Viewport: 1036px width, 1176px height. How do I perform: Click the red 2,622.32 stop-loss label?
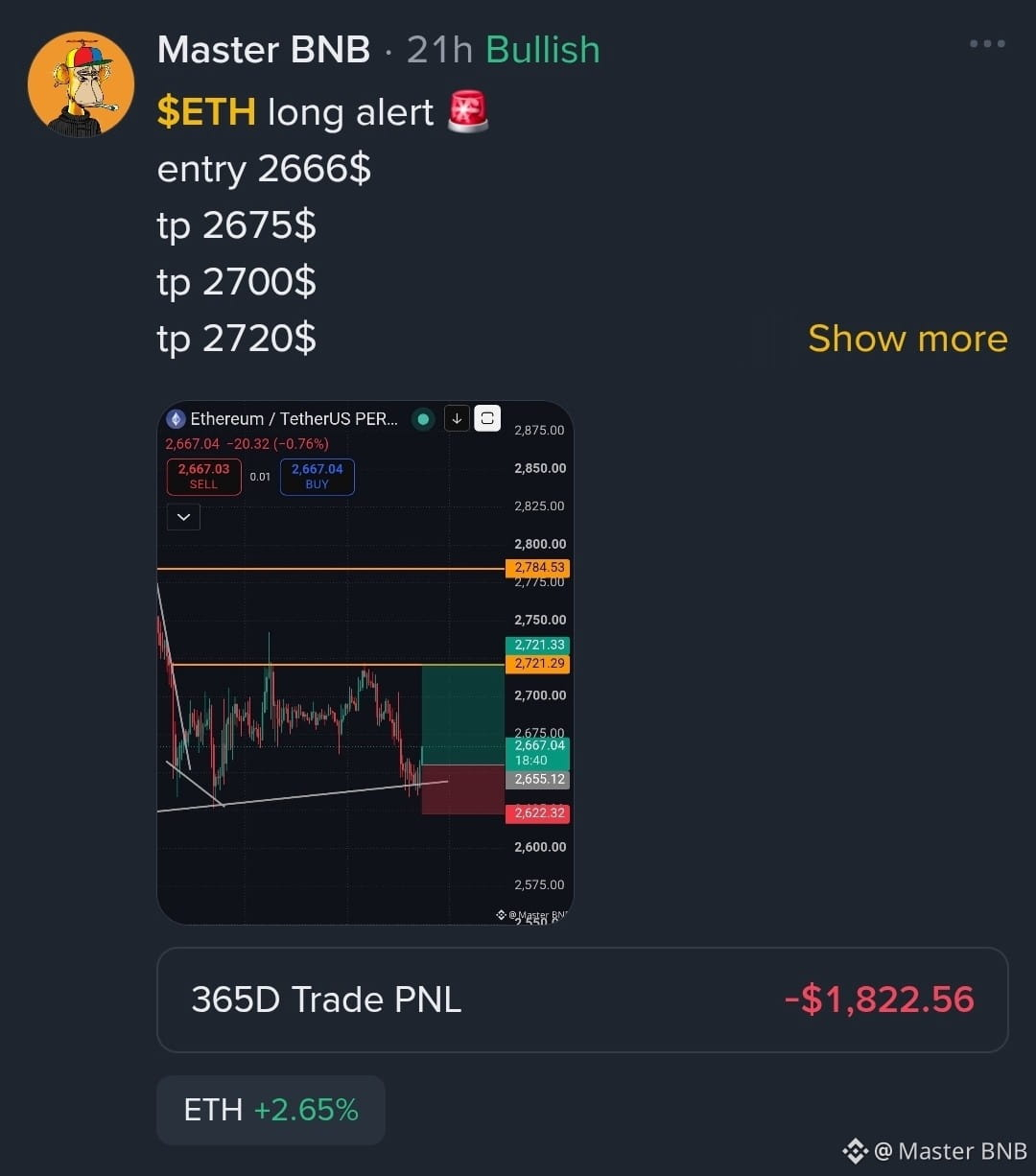pyautogui.click(x=537, y=813)
